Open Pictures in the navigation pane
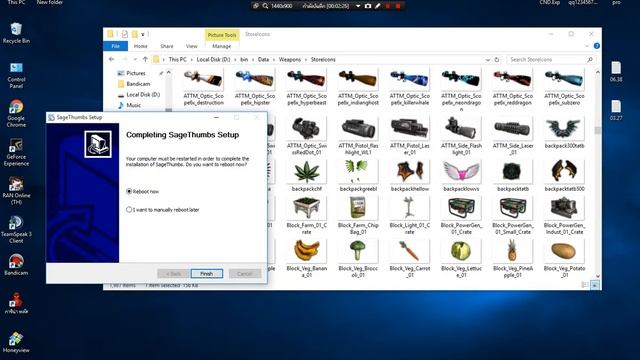The height and width of the screenshot is (360, 640). coord(136,73)
